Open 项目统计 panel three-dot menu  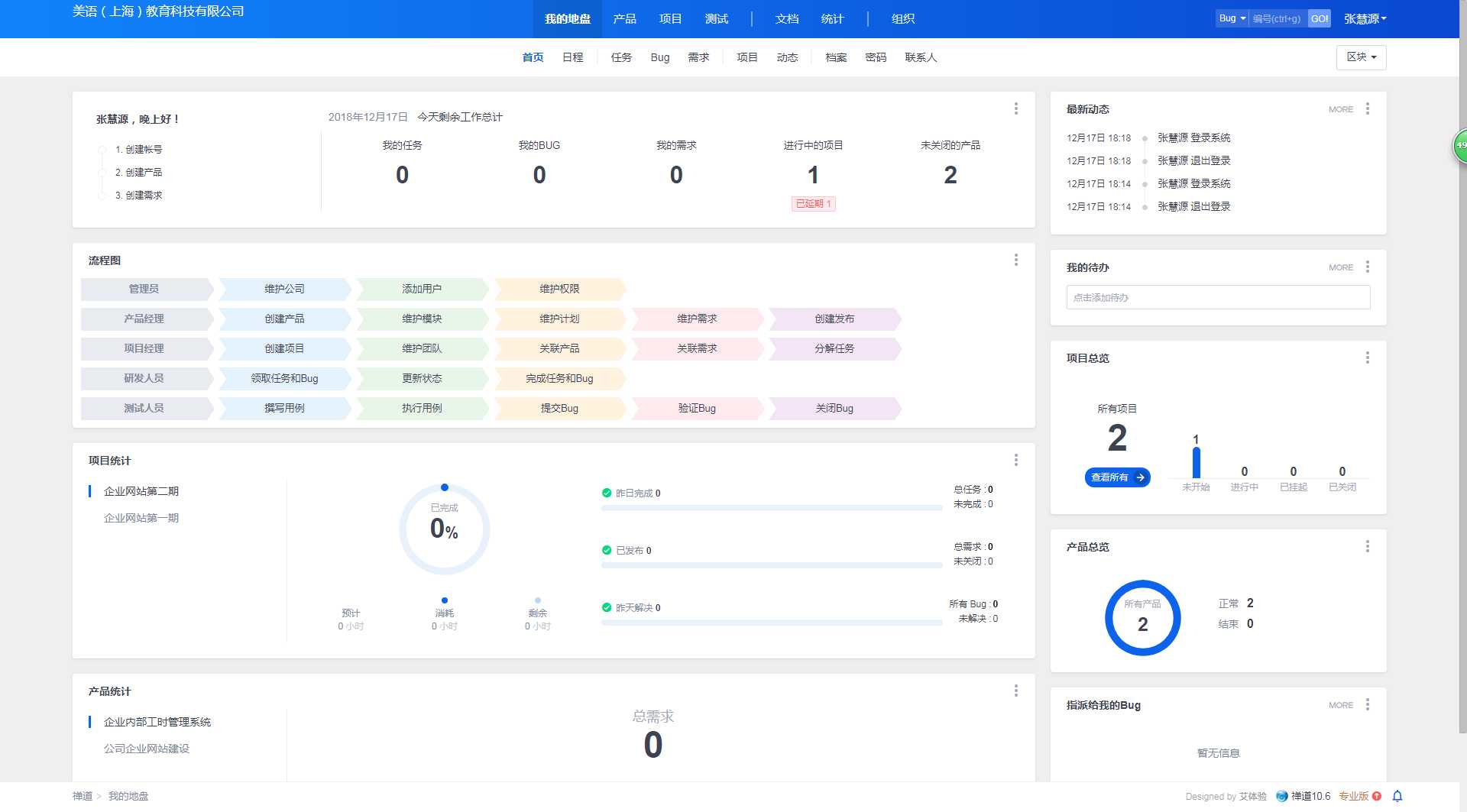tap(1015, 460)
